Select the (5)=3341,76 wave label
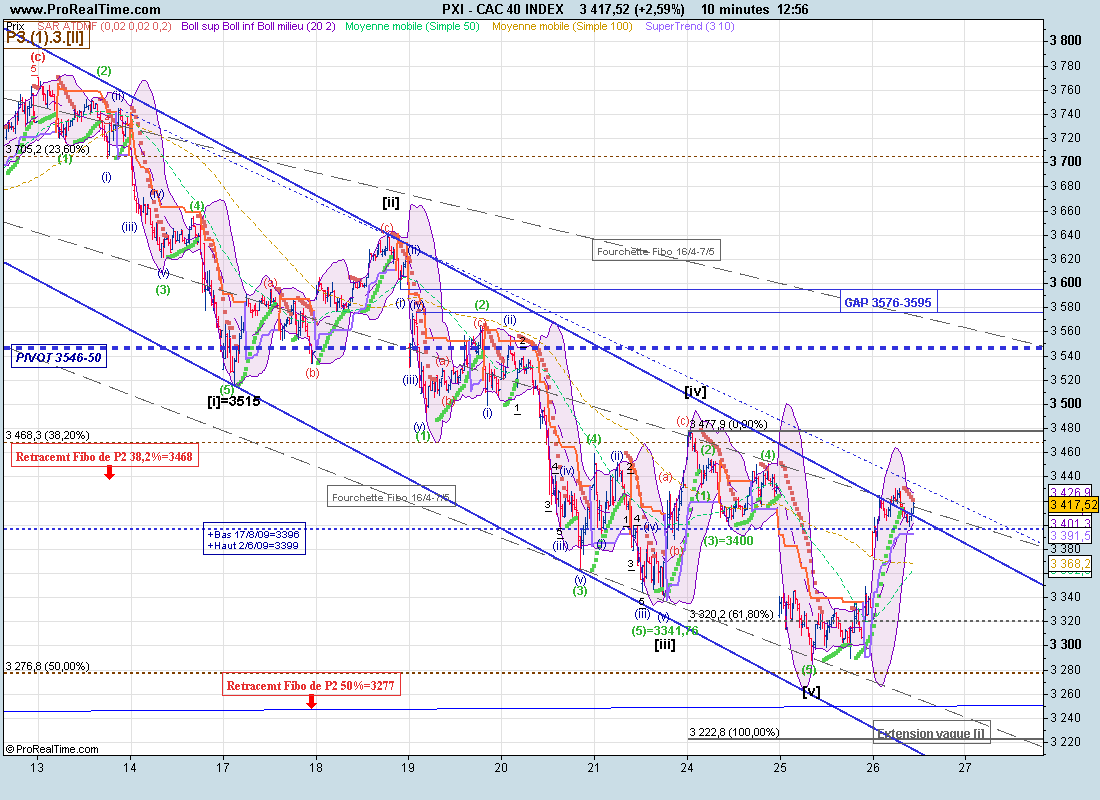This screenshot has width=1100, height=800. [x=665, y=631]
